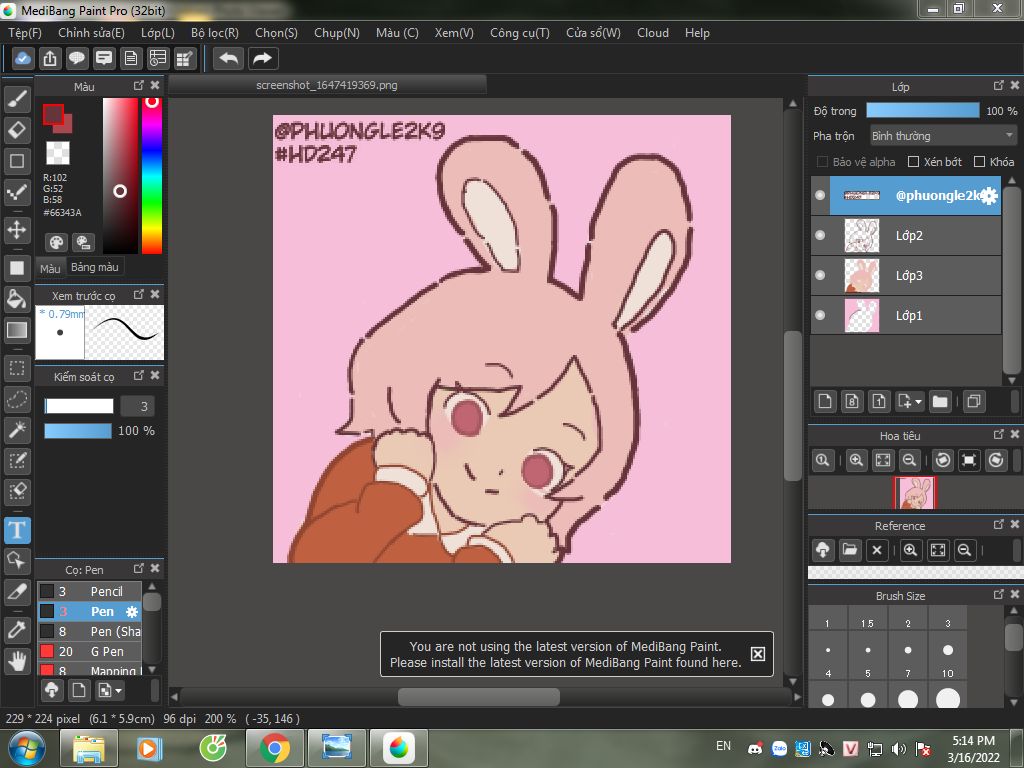The width and height of the screenshot is (1024, 768).
Task: Zoom out on the Navigator panel
Action: (x=909, y=460)
